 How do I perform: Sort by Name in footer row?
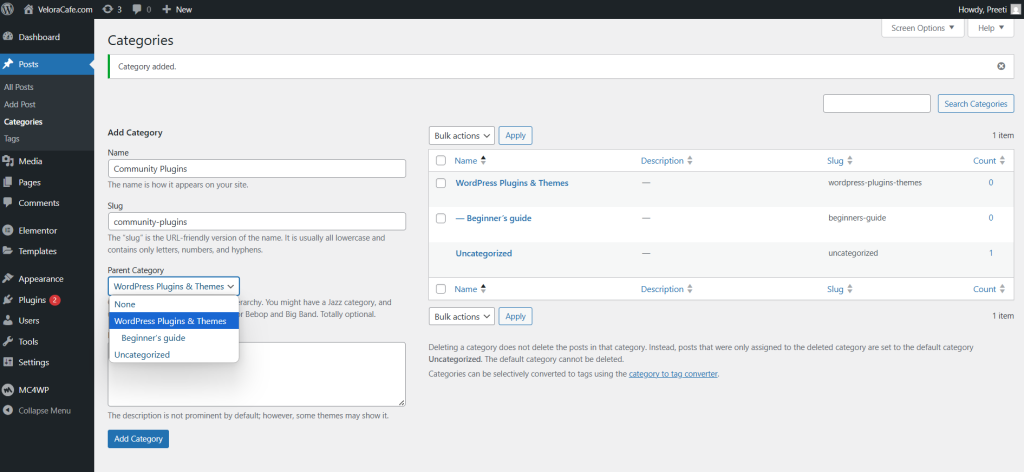tap(470, 289)
